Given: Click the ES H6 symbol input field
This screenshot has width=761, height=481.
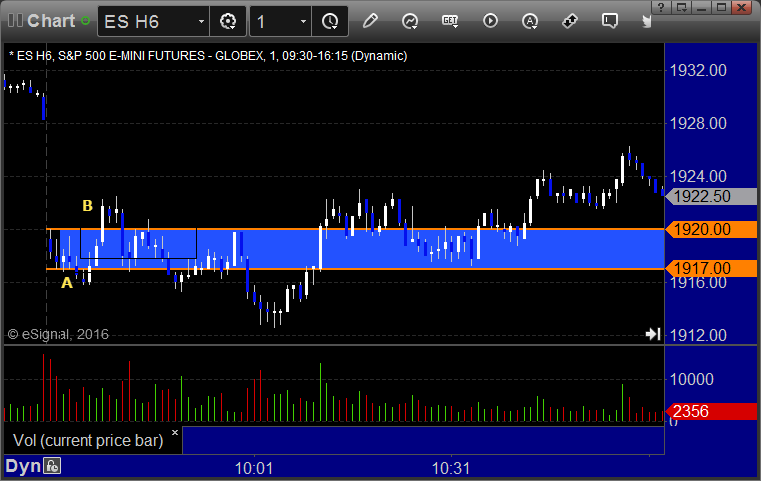Looking at the screenshot, I should tap(153, 21).
